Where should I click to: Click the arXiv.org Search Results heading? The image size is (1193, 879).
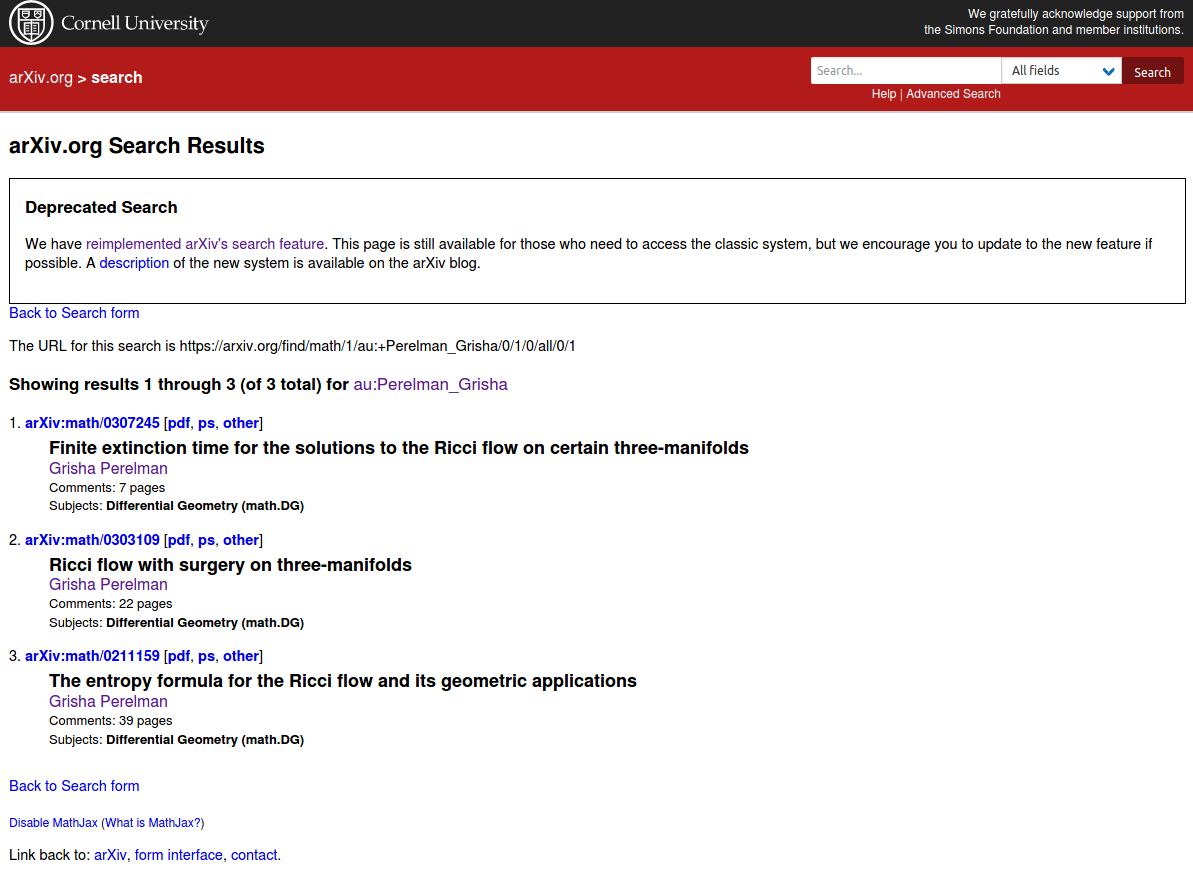[137, 145]
